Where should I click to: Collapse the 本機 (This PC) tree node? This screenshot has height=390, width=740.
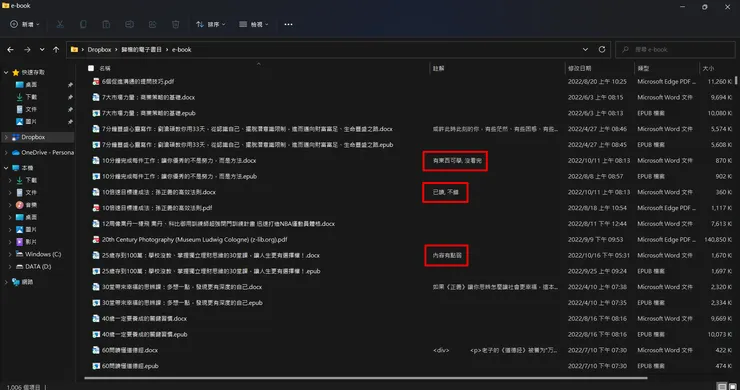(x=6, y=168)
